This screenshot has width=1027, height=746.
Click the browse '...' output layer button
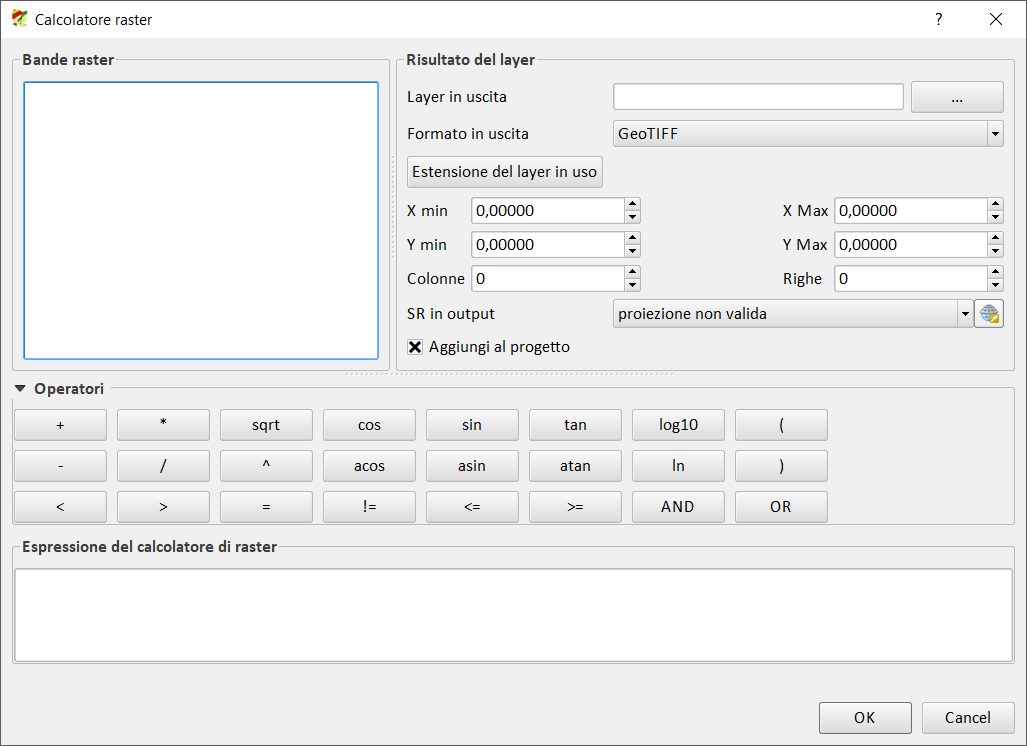[957, 97]
